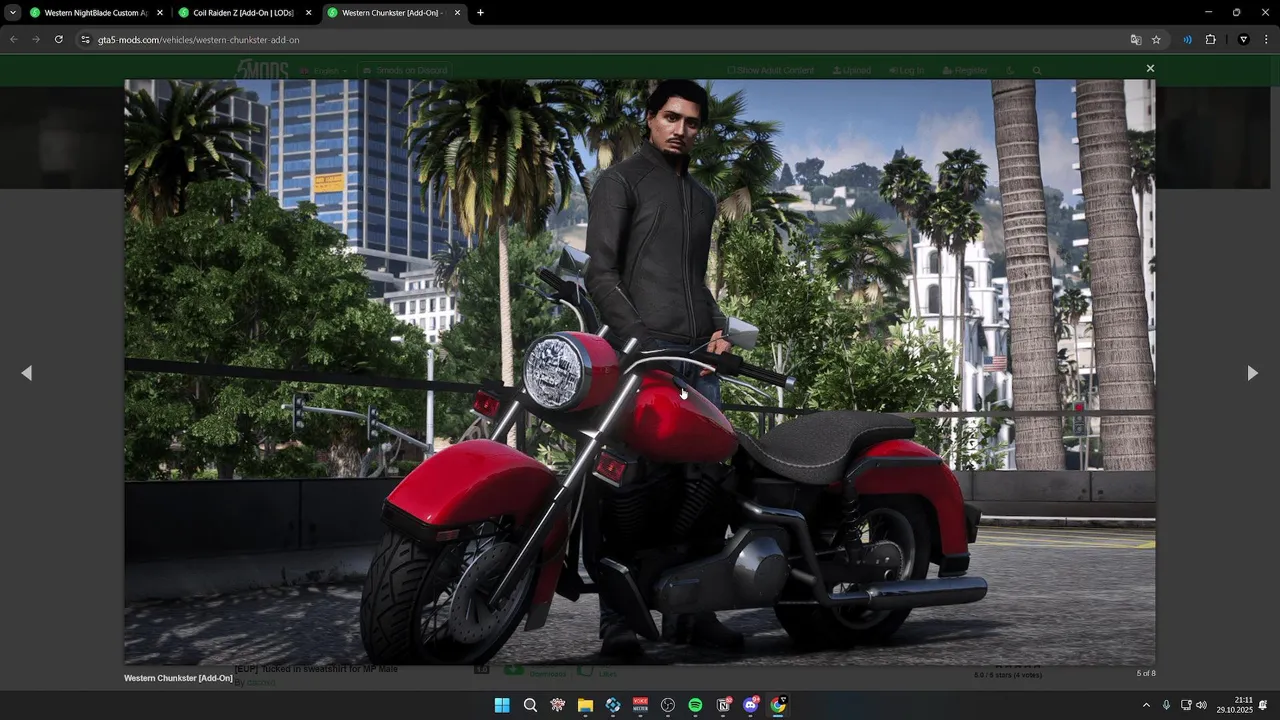Open the Extensions puzzle menu
This screenshot has height=720, width=1280.
tap(1210, 40)
